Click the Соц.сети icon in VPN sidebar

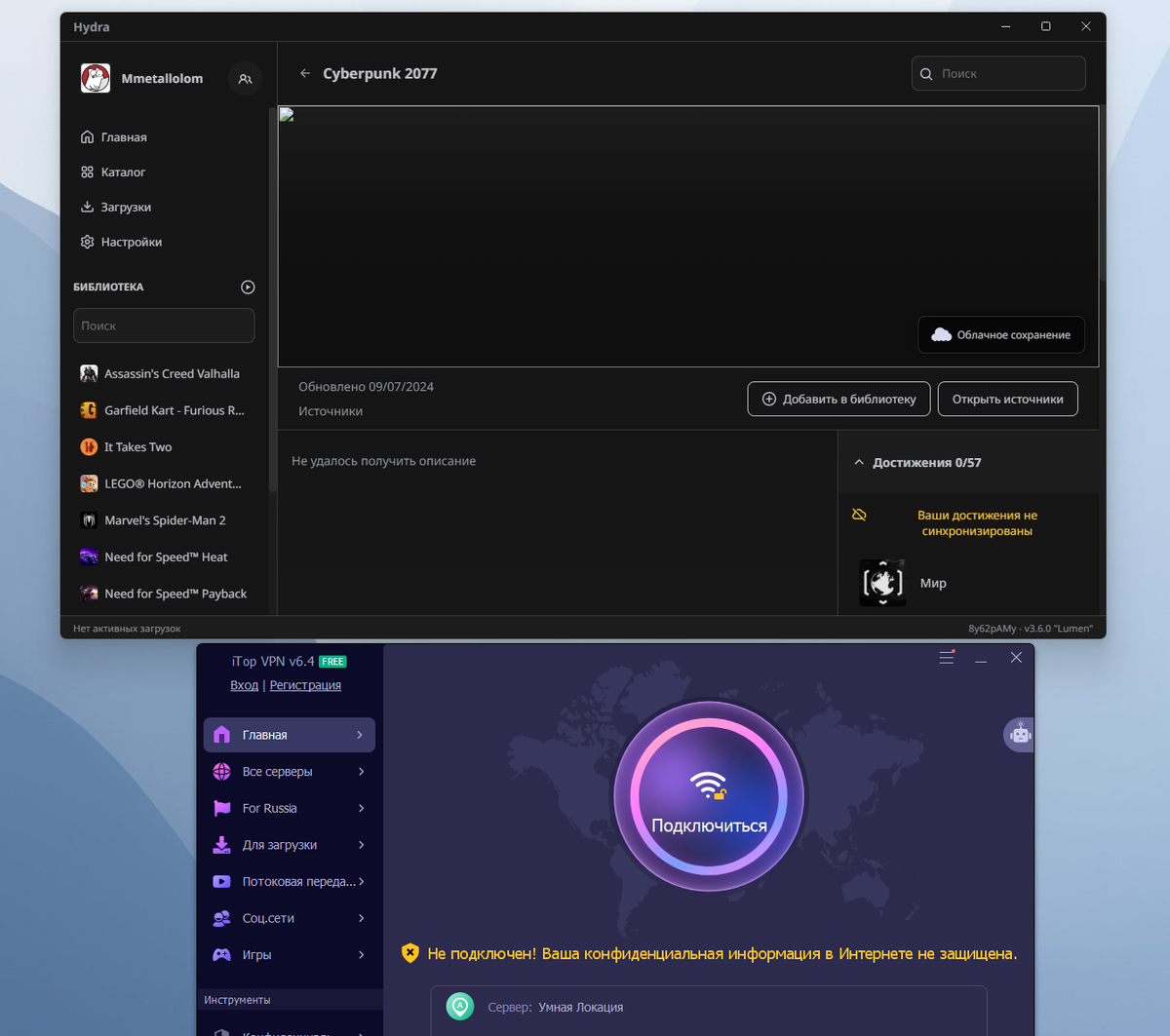coord(222,917)
